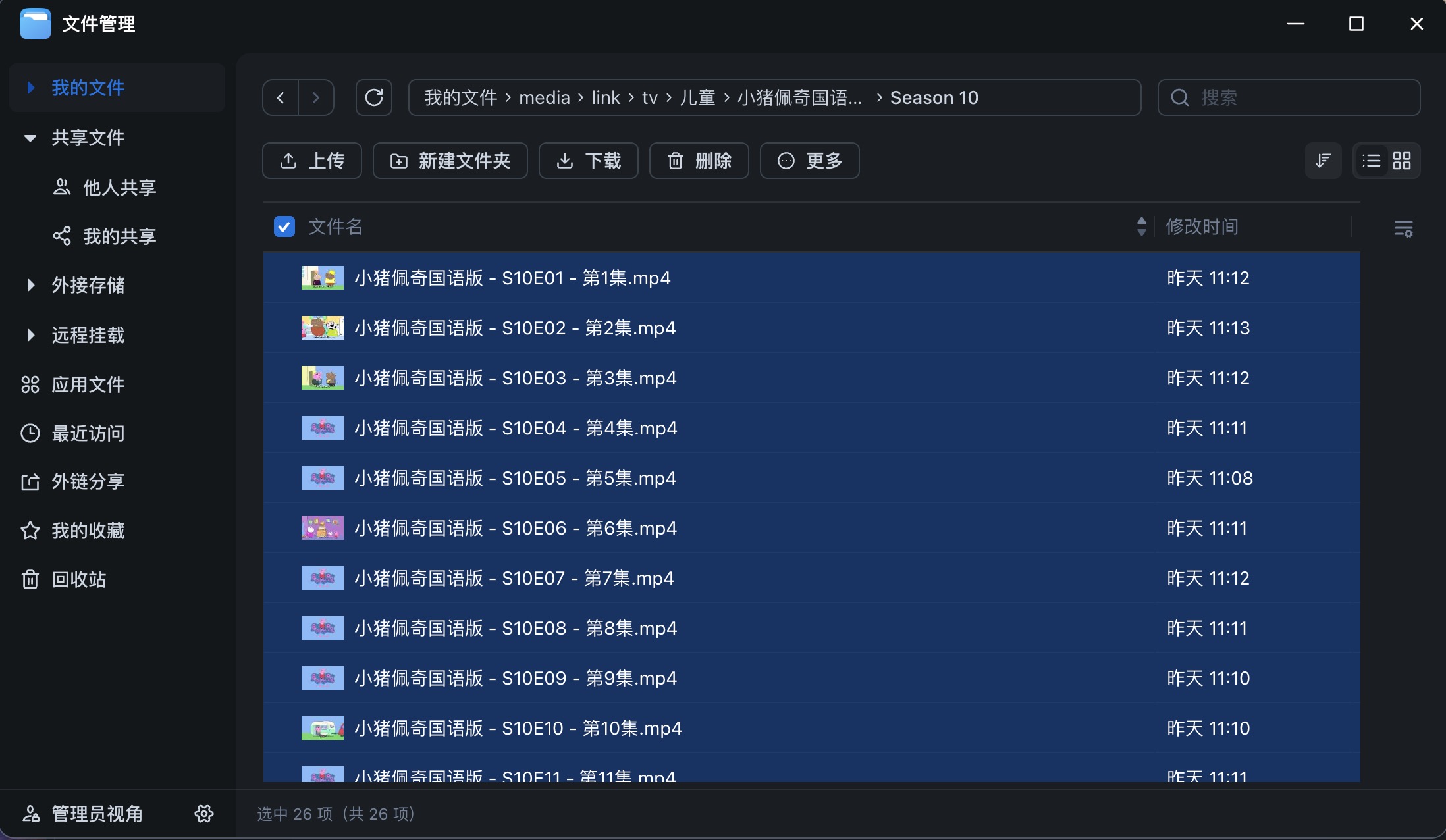This screenshot has height=840, width=1446.
Task: Switch to grid view icon
Action: pos(1402,161)
